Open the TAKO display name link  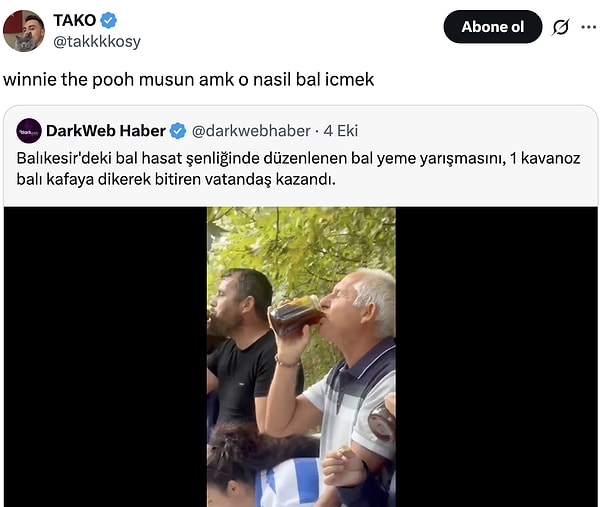tap(75, 20)
